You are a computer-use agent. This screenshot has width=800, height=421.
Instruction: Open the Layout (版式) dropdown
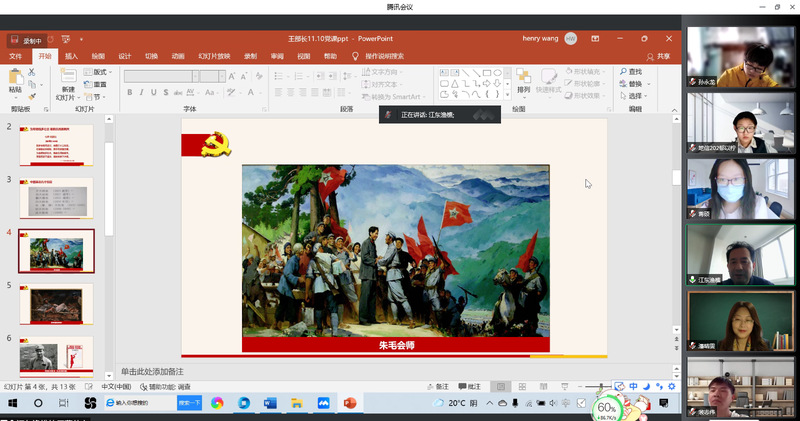[x=98, y=72]
